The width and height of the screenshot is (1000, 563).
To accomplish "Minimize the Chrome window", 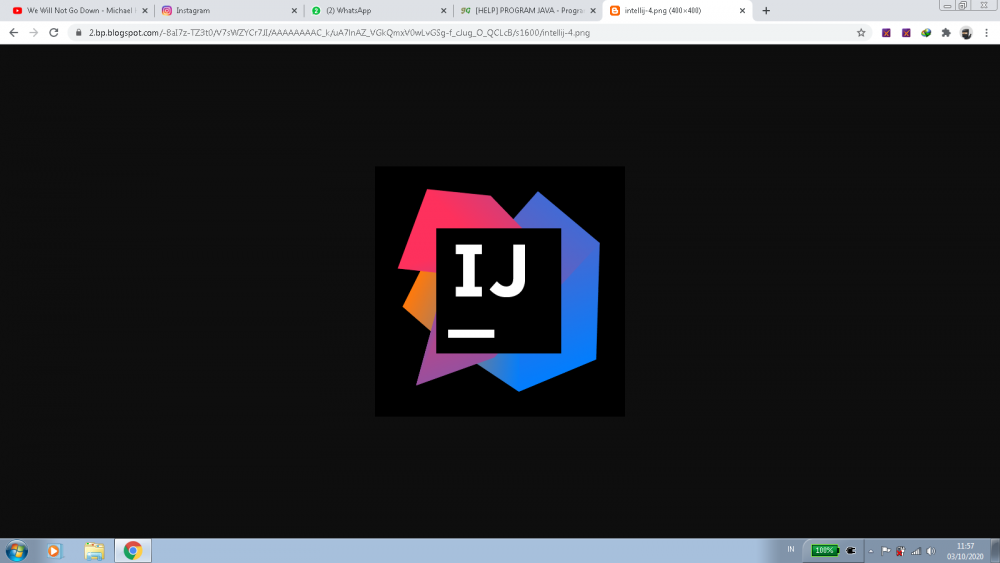I will tap(947, 5).
